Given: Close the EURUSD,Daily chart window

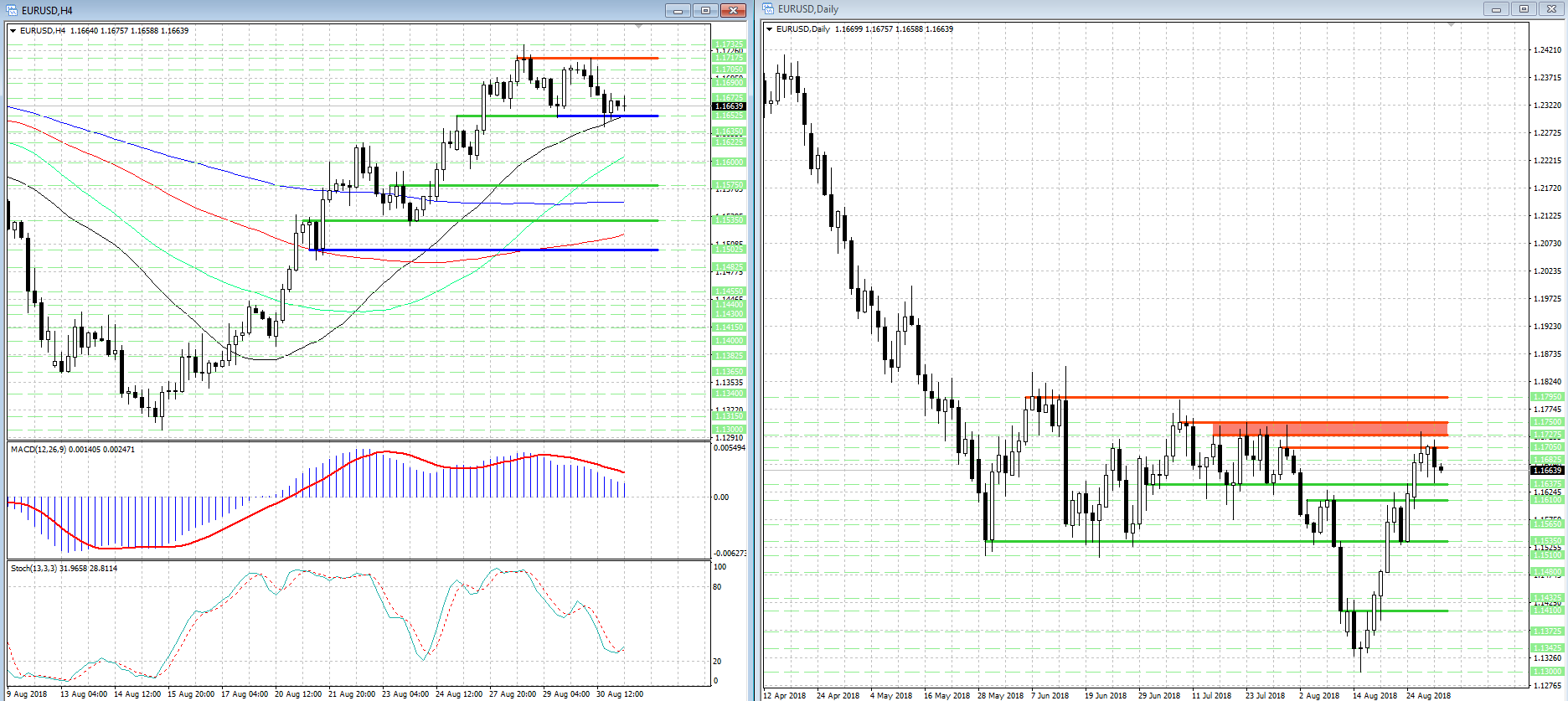Looking at the screenshot, I should coord(1551,9).
